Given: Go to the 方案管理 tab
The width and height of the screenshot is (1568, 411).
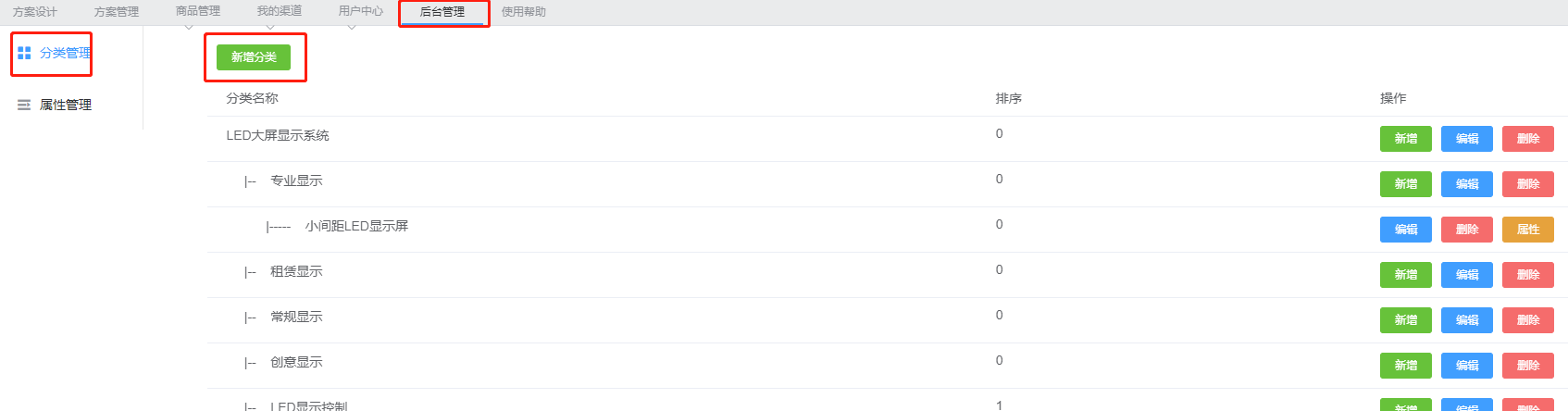Looking at the screenshot, I should point(117,12).
